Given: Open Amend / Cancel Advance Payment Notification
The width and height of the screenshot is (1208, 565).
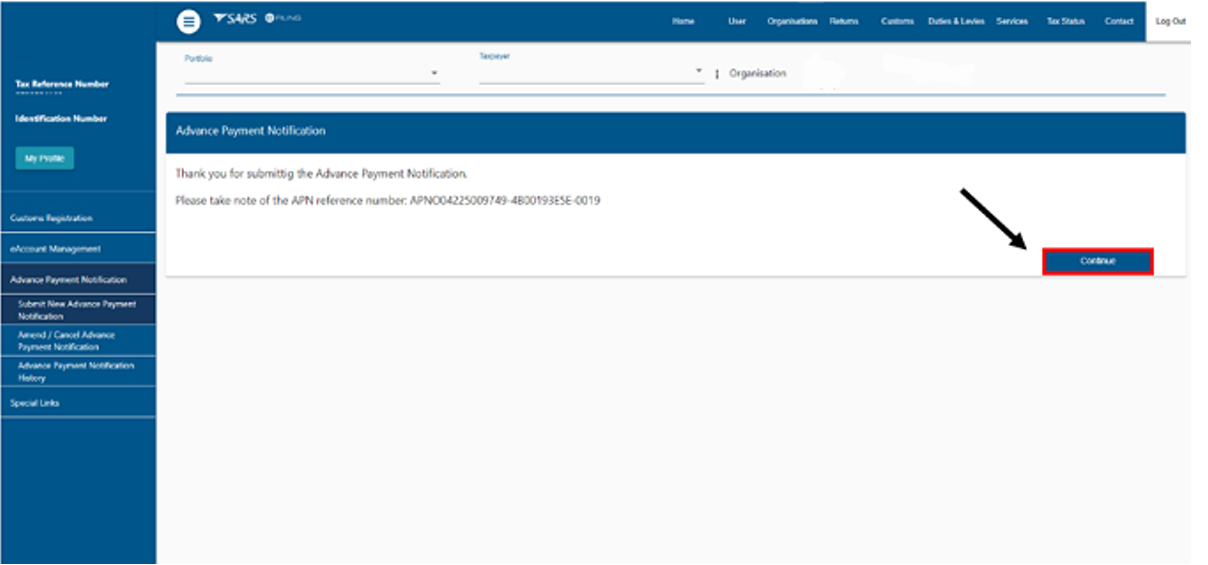Looking at the screenshot, I should [66, 341].
